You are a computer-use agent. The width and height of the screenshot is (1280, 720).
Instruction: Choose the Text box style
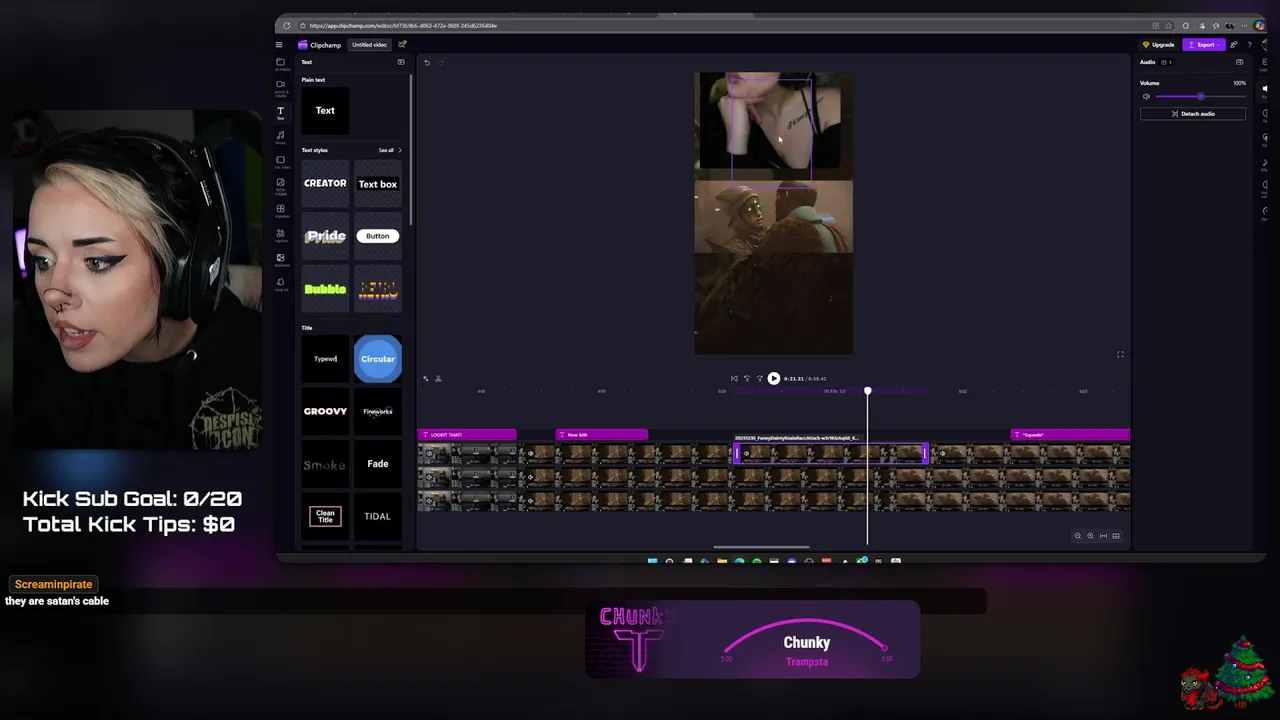(377, 184)
